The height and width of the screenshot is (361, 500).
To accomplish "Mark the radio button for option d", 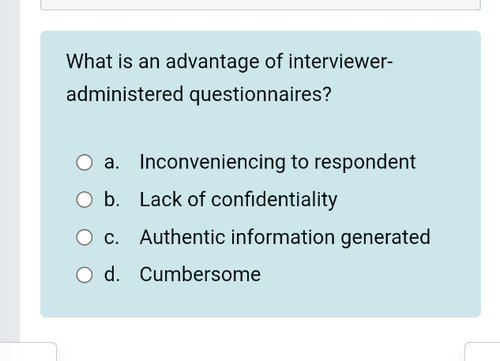I will (x=84, y=275).
